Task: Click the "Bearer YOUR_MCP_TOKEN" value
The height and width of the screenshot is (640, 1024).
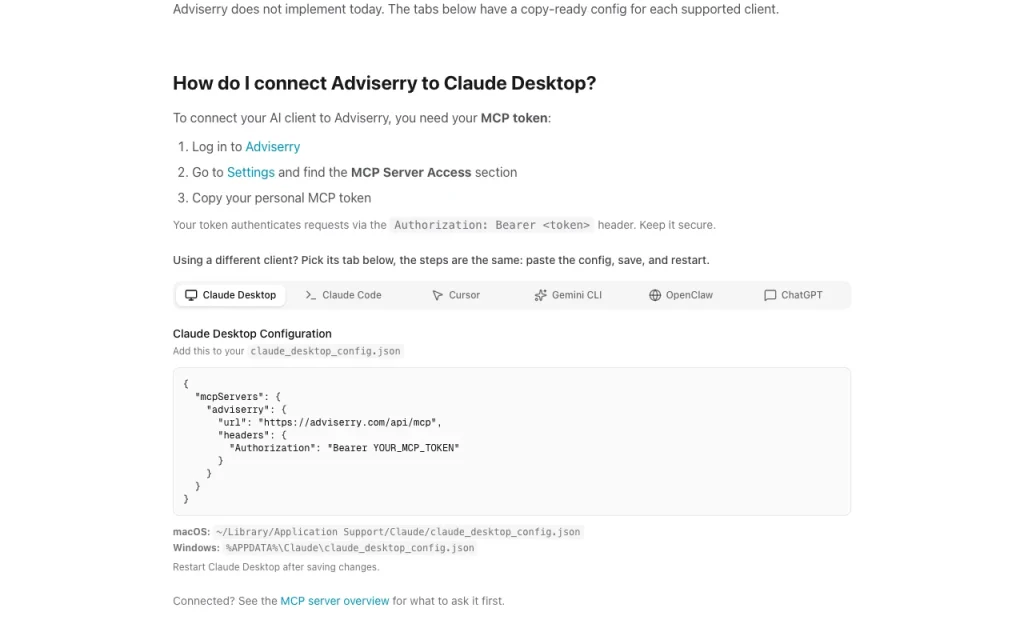Action: [x=393, y=448]
